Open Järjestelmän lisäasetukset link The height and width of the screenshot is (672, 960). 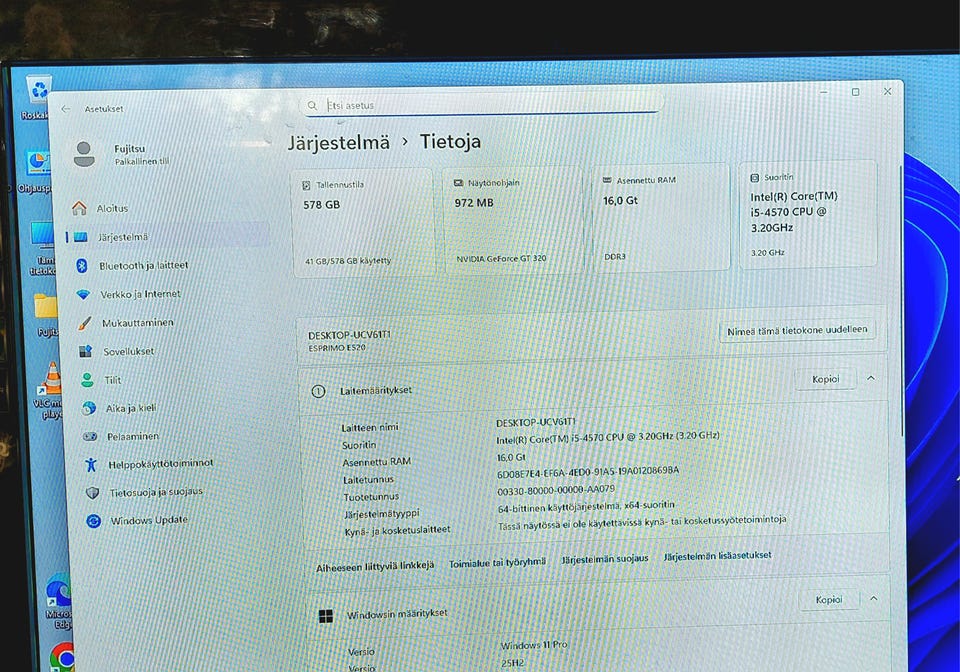point(718,556)
